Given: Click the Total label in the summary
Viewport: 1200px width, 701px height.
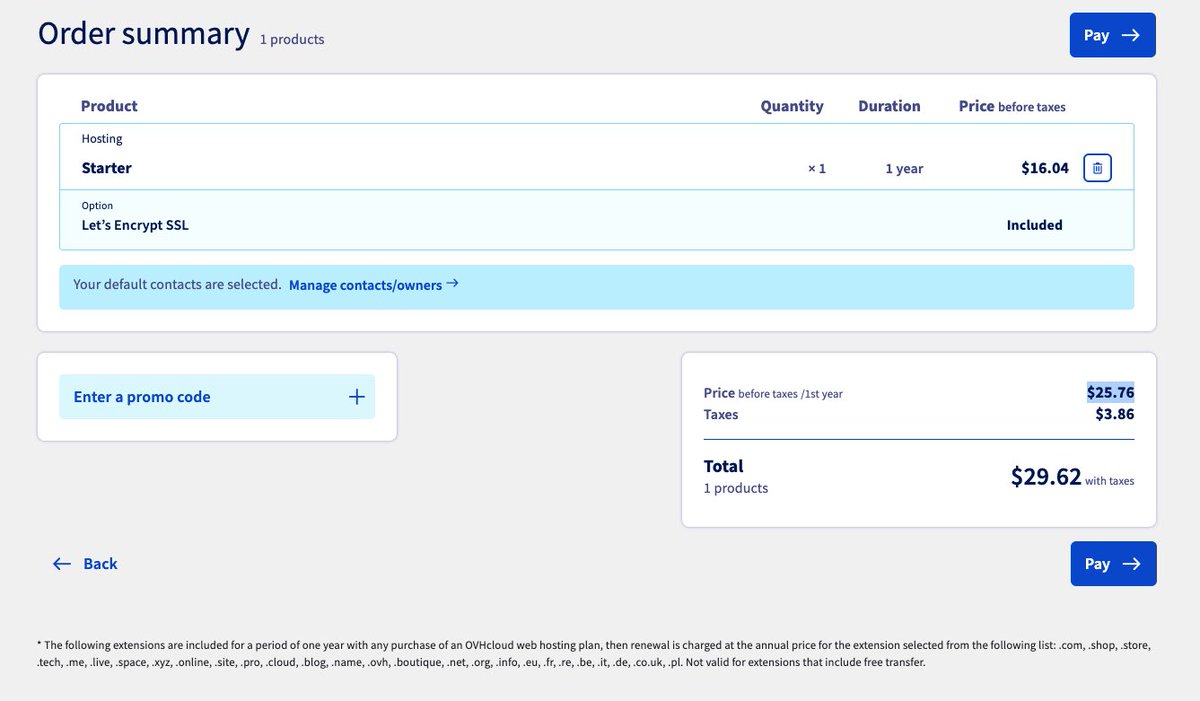Looking at the screenshot, I should tap(724, 466).
